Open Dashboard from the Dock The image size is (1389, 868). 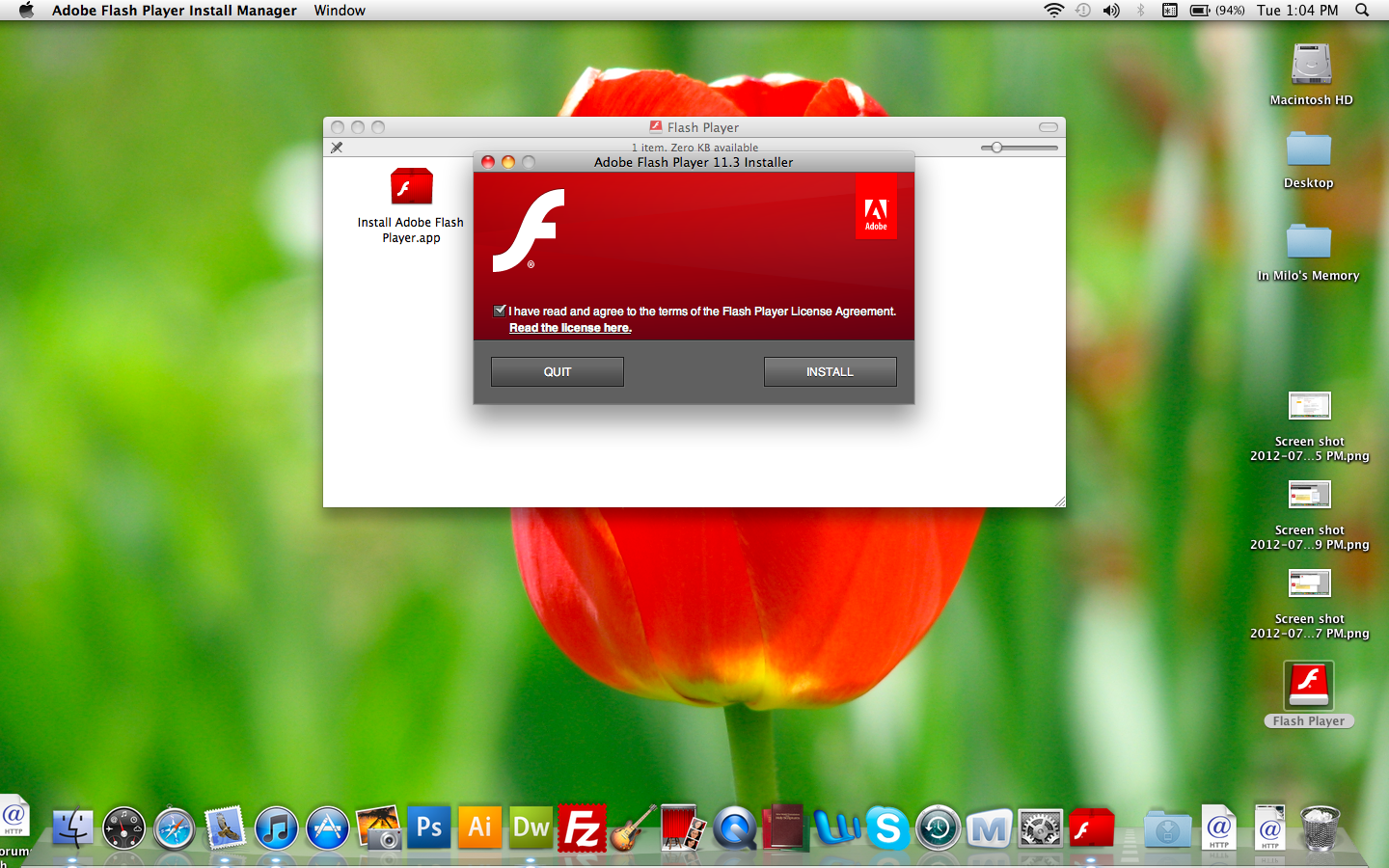click(123, 828)
